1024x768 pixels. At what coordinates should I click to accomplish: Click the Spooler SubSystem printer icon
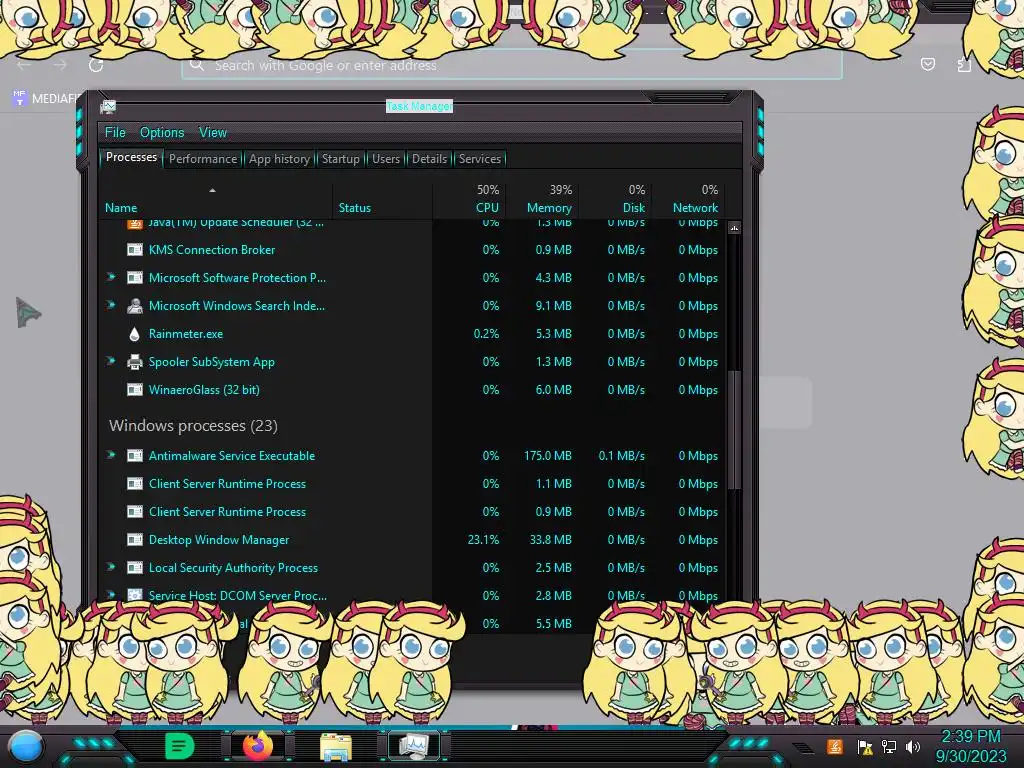[135, 362]
